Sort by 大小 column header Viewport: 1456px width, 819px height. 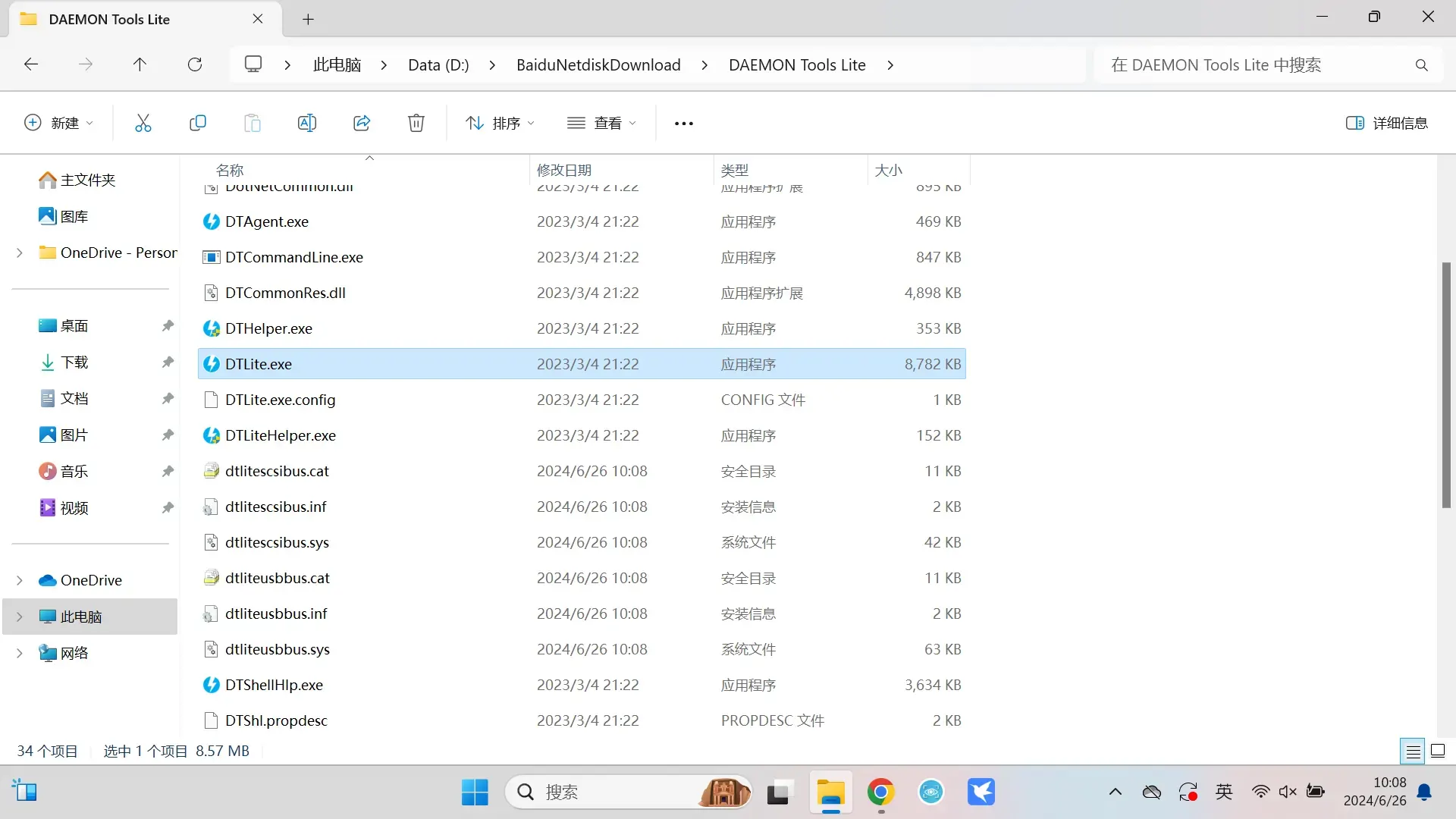pyautogui.click(x=888, y=171)
